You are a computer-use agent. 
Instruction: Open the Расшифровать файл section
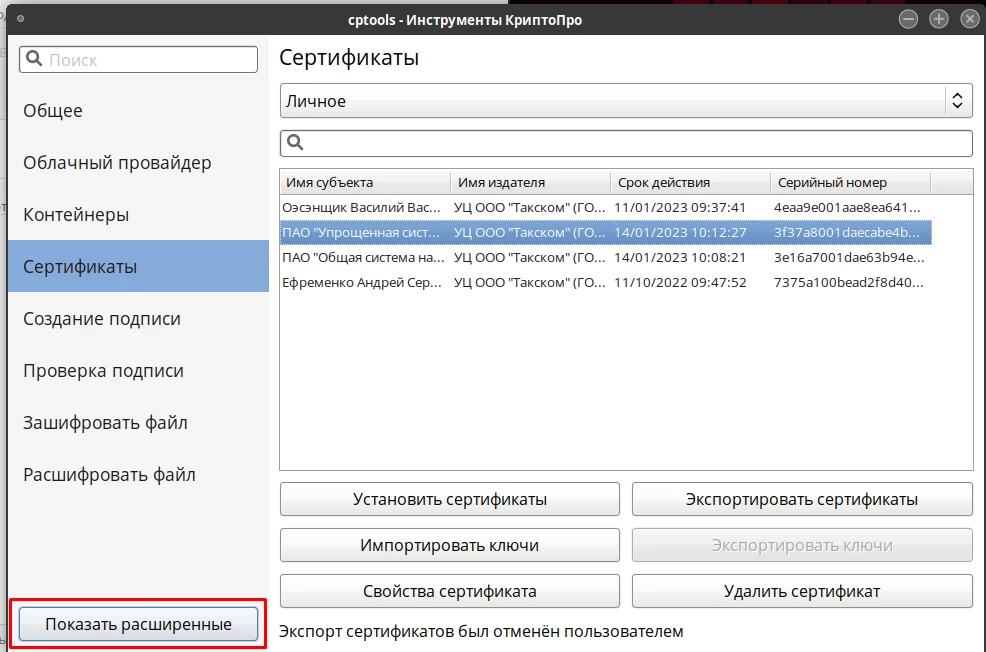pyautogui.click(x=138, y=475)
